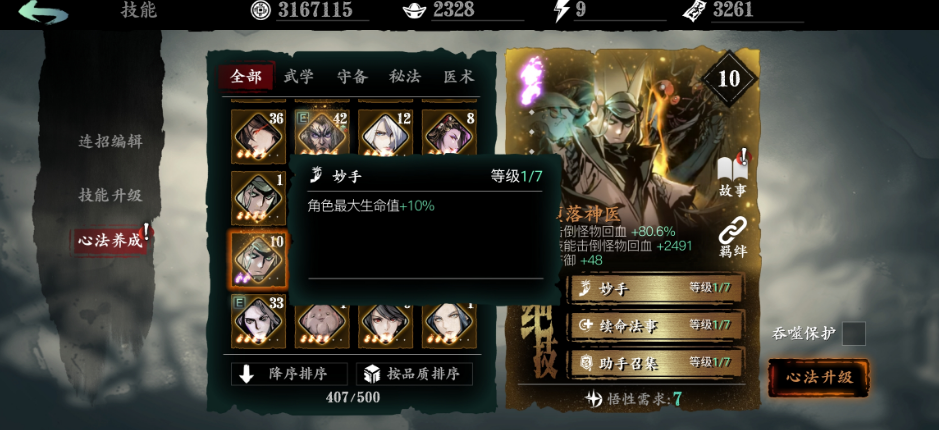The height and width of the screenshot is (430, 939).
Task: Open the 羁绊 chain link icon
Action: pos(733,237)
